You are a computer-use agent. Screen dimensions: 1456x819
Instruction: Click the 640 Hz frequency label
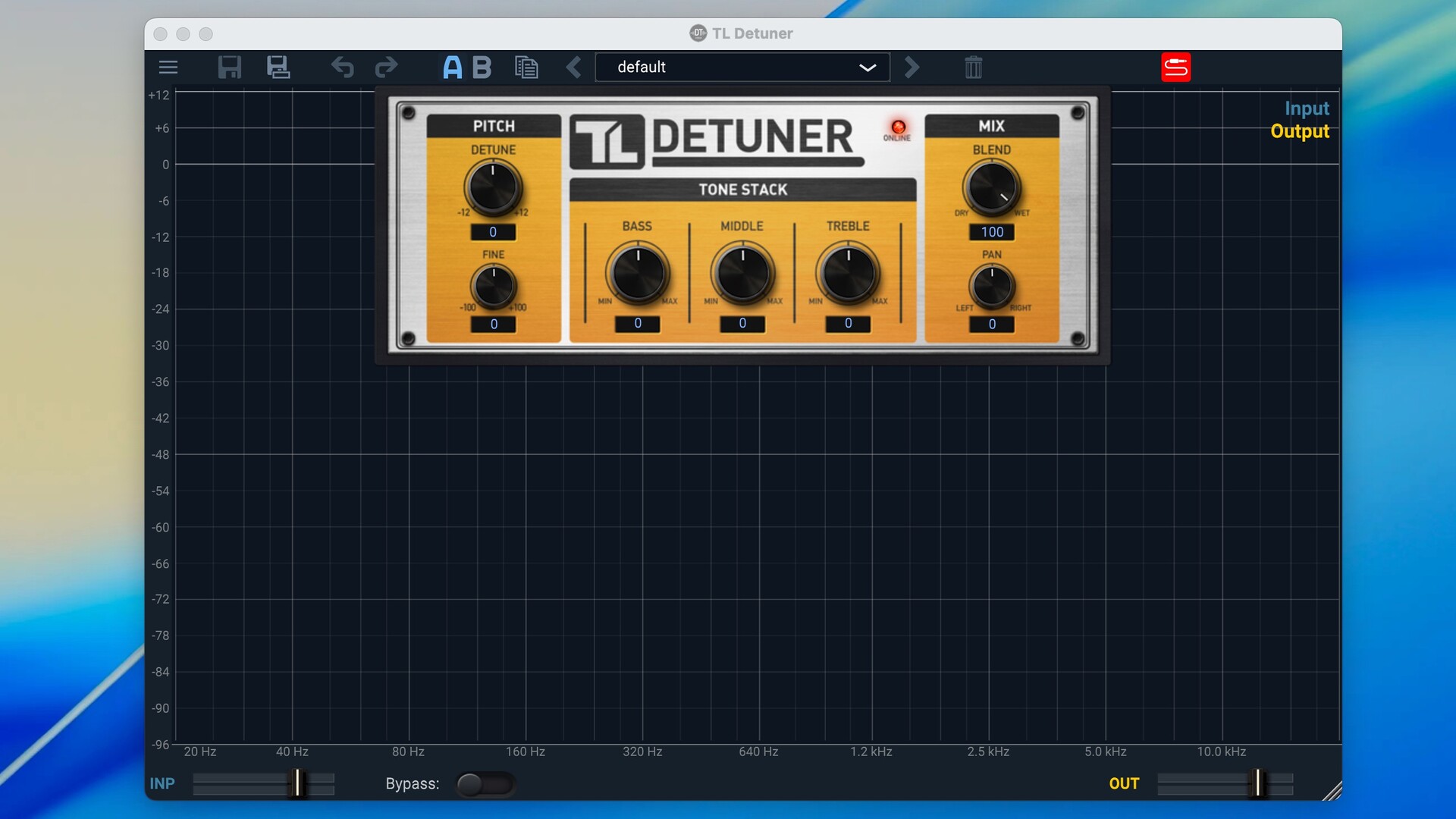point(758,752)
